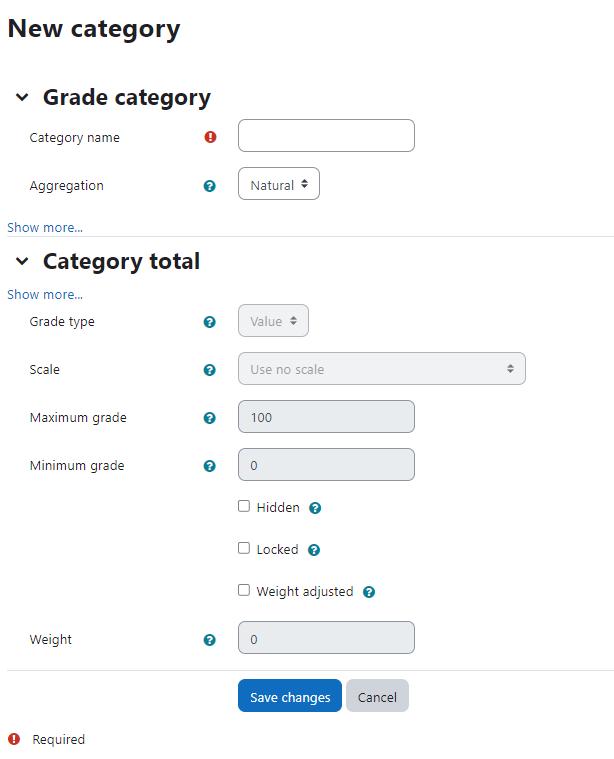The height and width of the screenshot is (759, 614).
Task: Open help icon beside Grade type
Action: 209,322
